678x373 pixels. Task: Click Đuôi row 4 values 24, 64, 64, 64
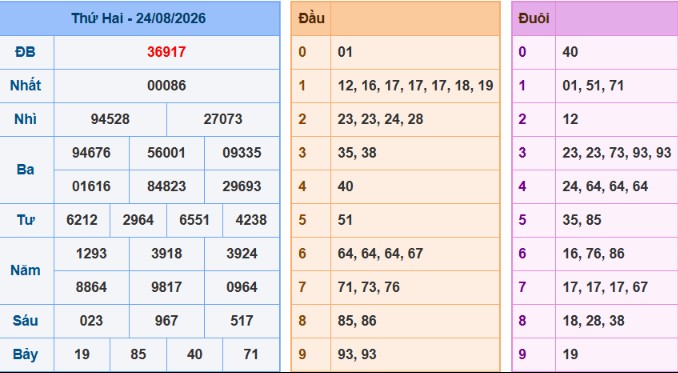605,186
